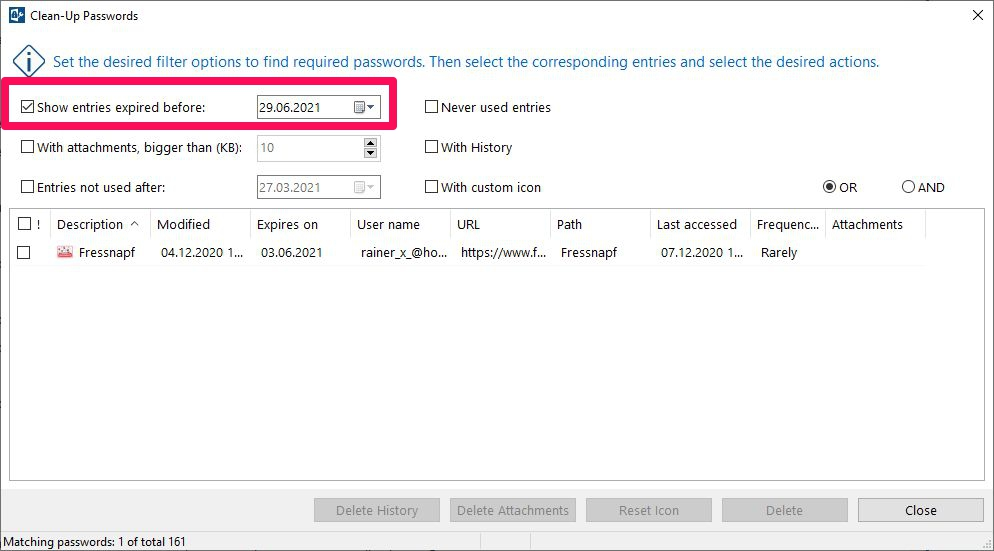Screen dimensions: 994x551
Task: Click into the expired-before date field
Action: (304, 107)
